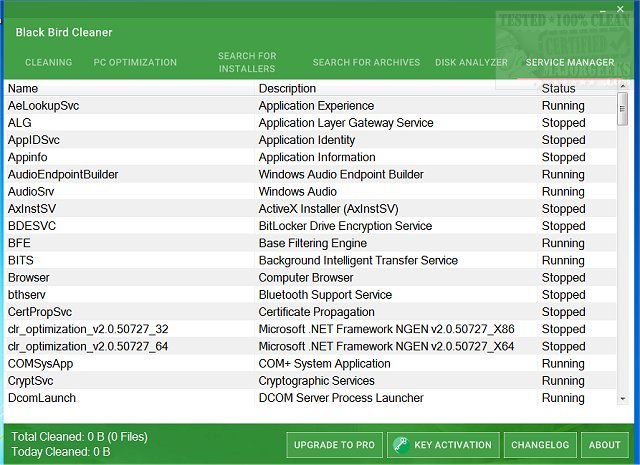The width and height of the screenshot is (640, 465).
Task: Select the Browser service
Action: click(x=310, y=277)
